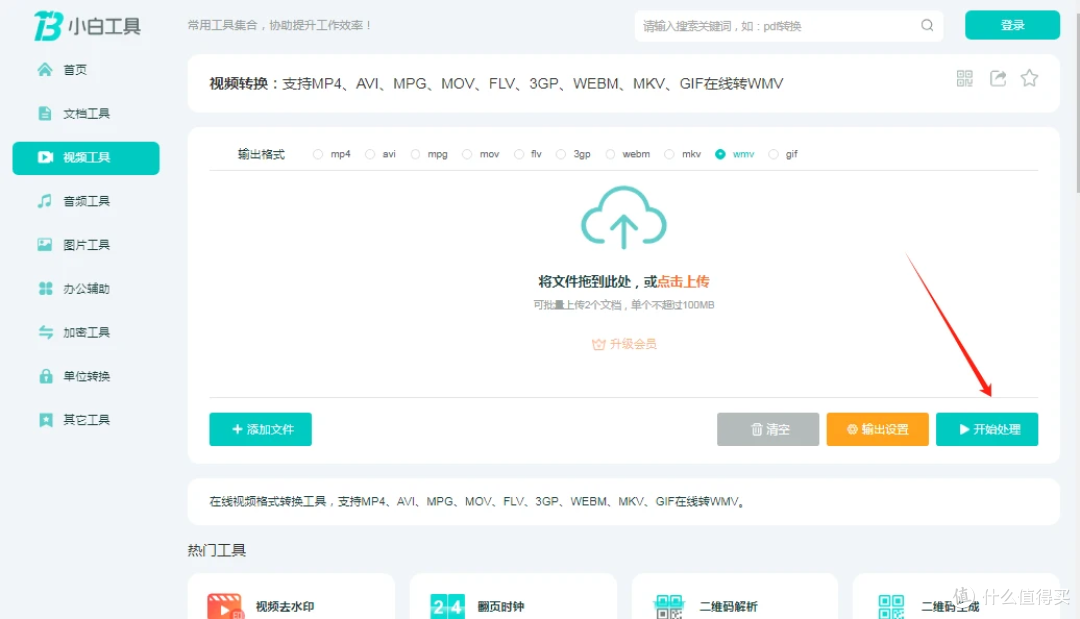Viewport: 1080px width, 619px height.
Task: Click the 二维码生成 tool icon
Action: 891,606
